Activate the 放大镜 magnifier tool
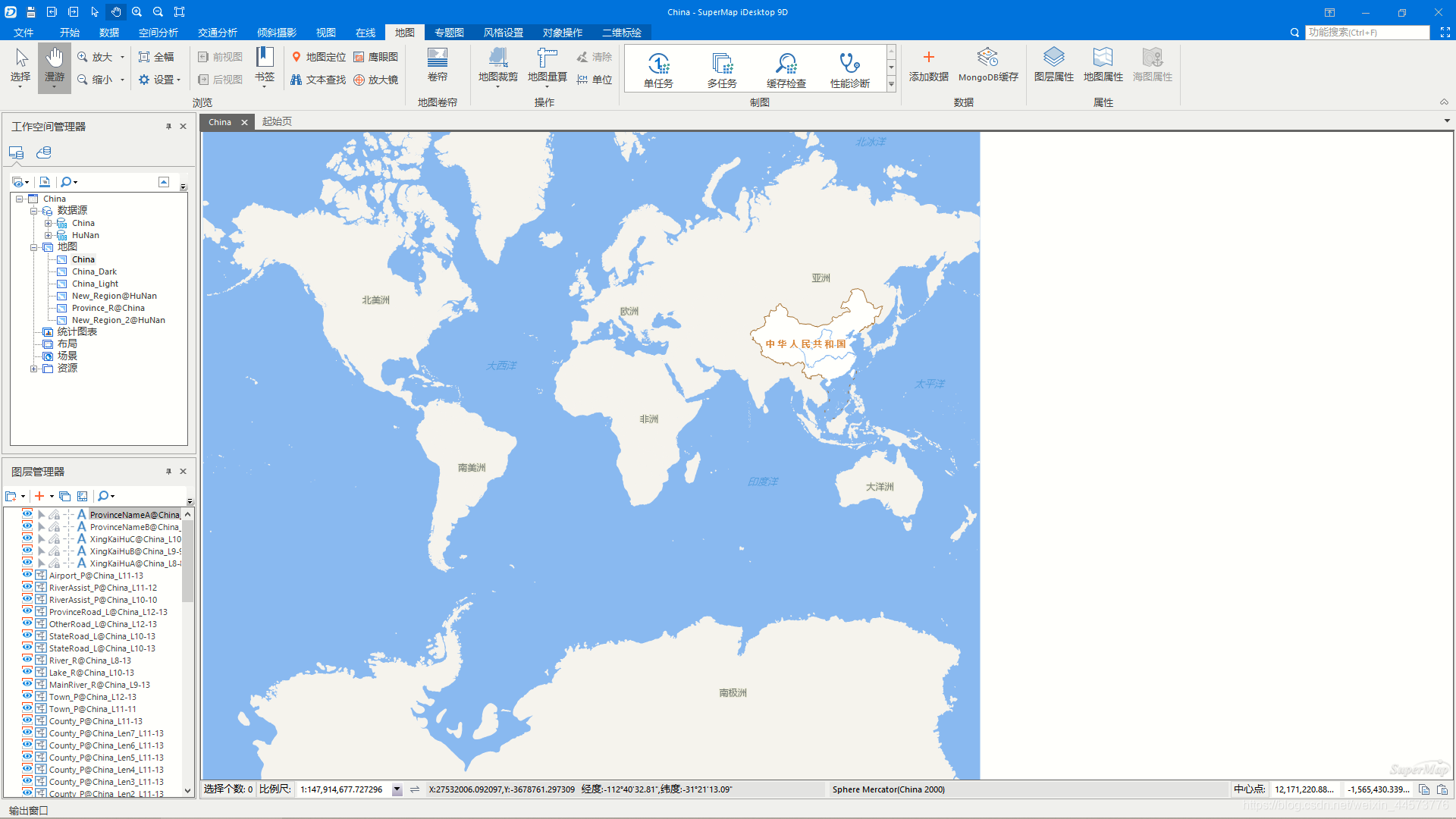Screen dimensions: 1456x819 [376, 80]
